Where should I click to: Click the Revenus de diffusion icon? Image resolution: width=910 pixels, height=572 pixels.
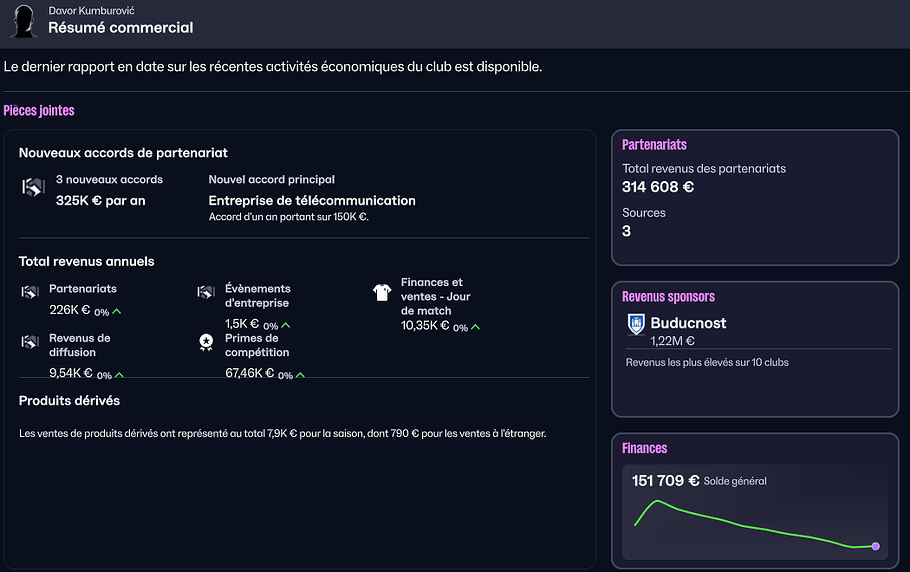click(x=30, y=343)
